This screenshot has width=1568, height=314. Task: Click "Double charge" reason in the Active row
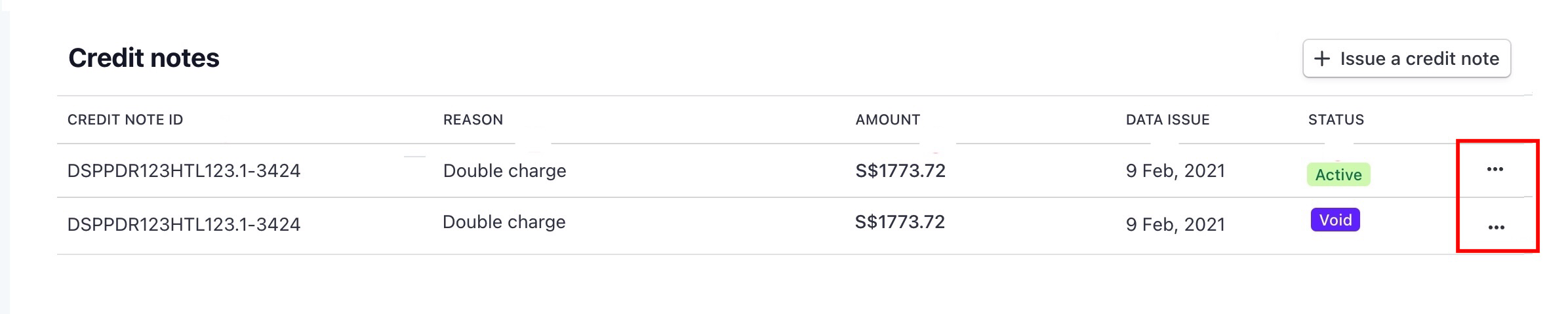coord(504,171)
